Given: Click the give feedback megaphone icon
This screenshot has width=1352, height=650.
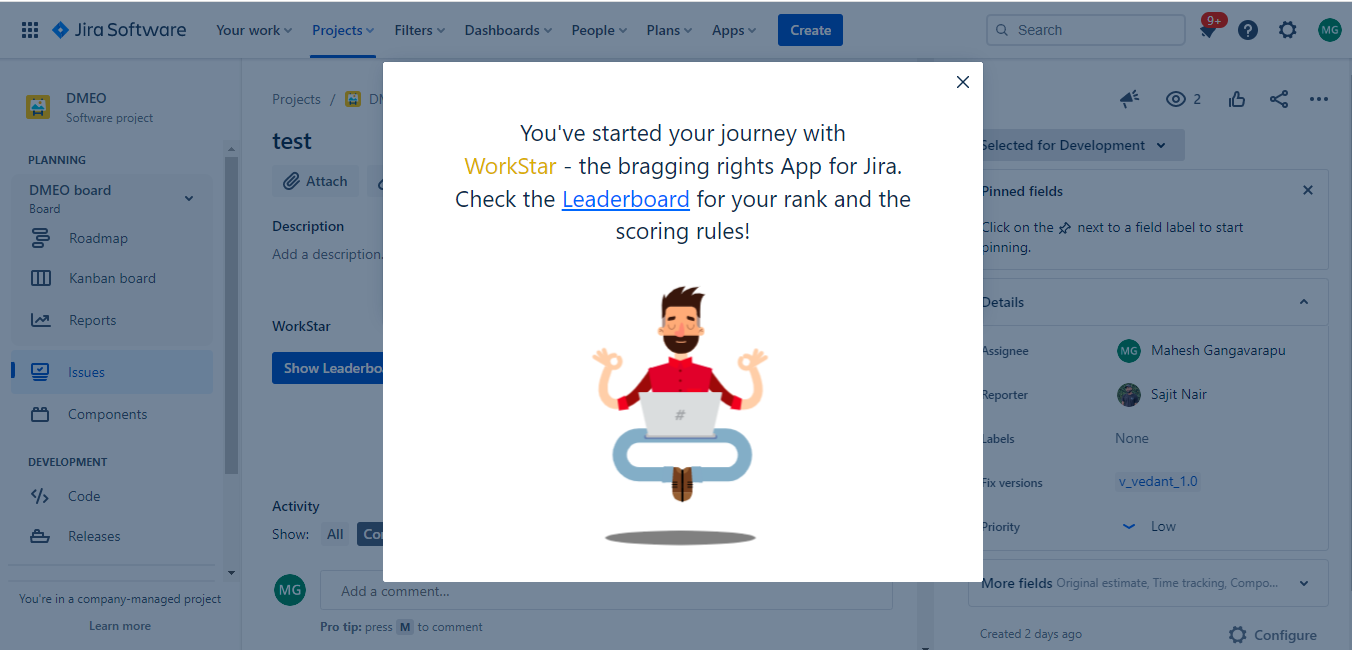Looking at the screenshot, I should coord(1130,99).
